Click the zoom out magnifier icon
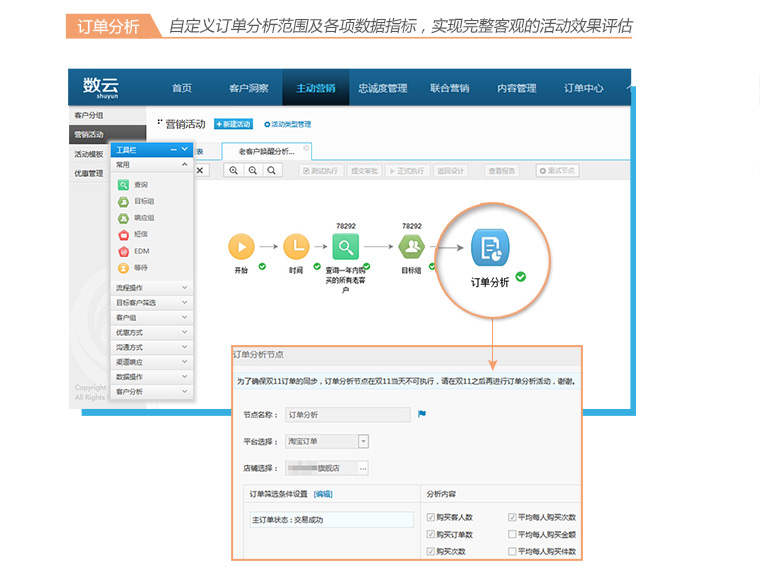760x571 pixels. click(253, 171)
